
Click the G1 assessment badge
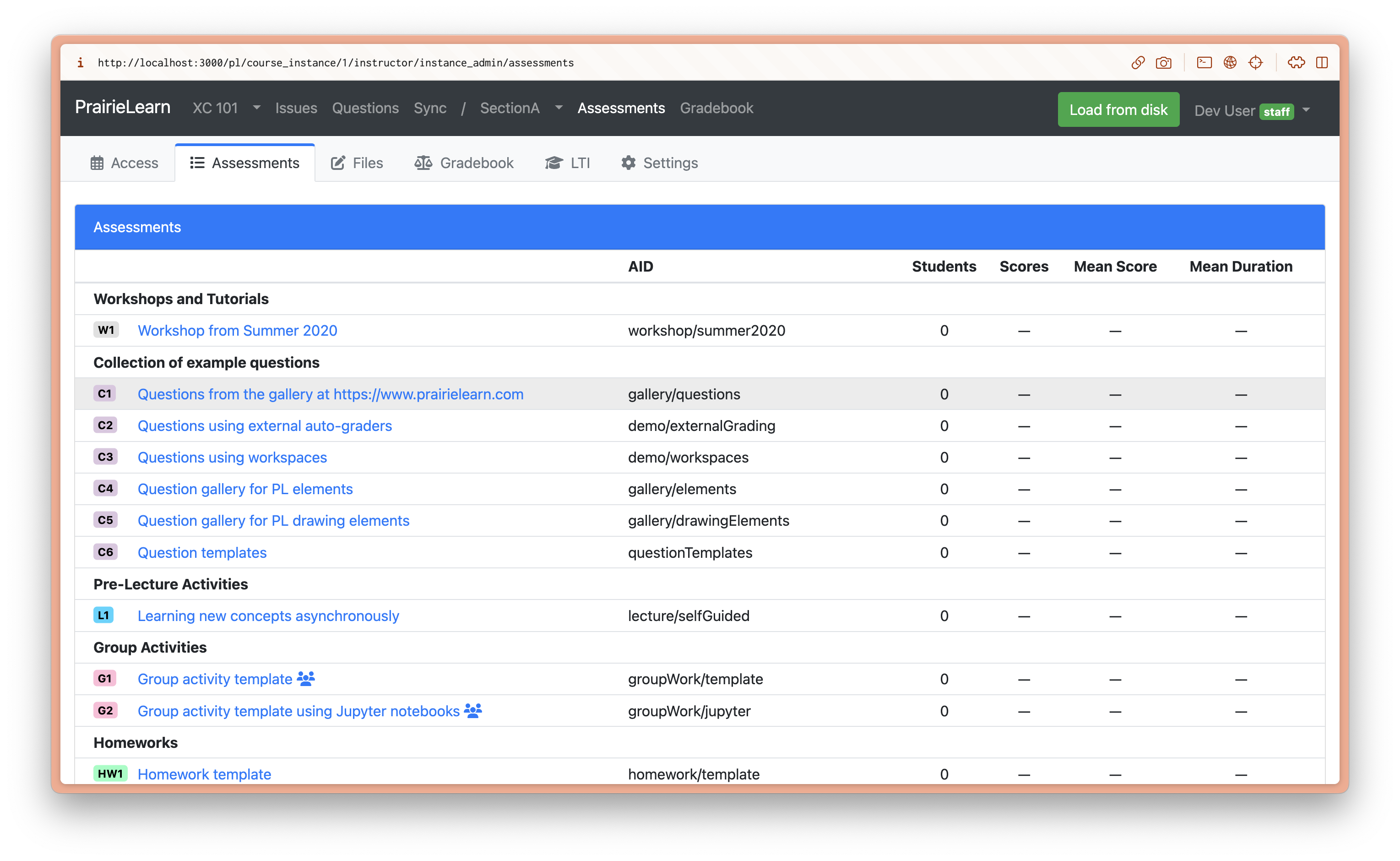[x=105, y=678]
